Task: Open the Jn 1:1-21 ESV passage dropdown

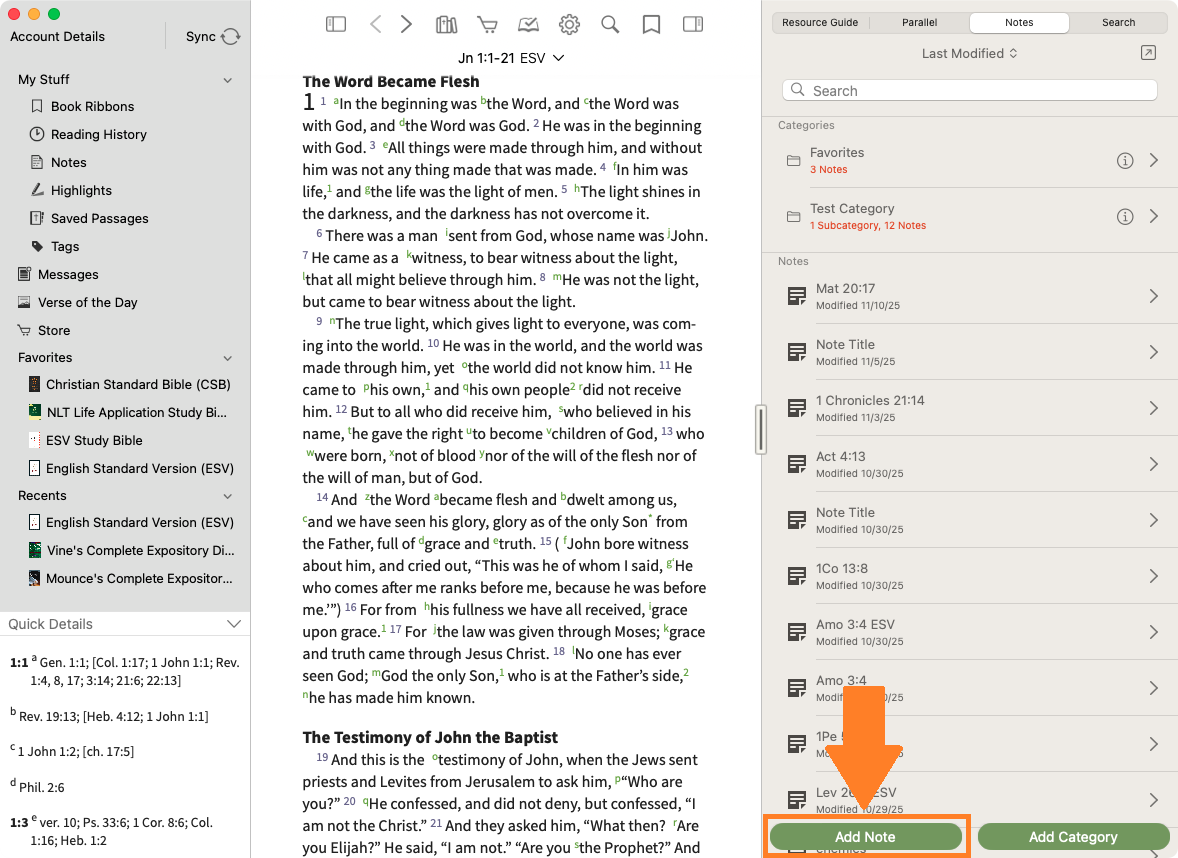Action: tap(511, 58)
